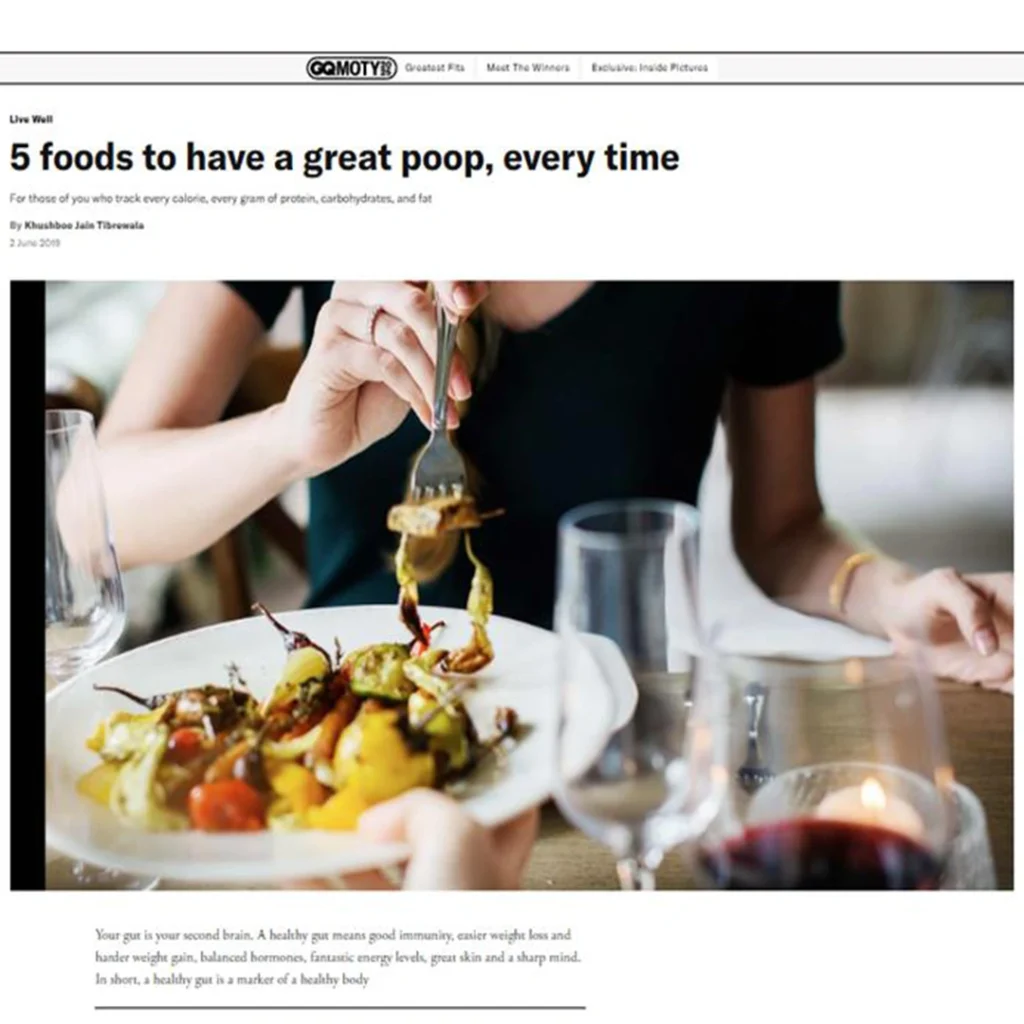
Task: Click author name Khushboo Jain Tibrewala
Action: pyautogui.click(x=84, y=225)
